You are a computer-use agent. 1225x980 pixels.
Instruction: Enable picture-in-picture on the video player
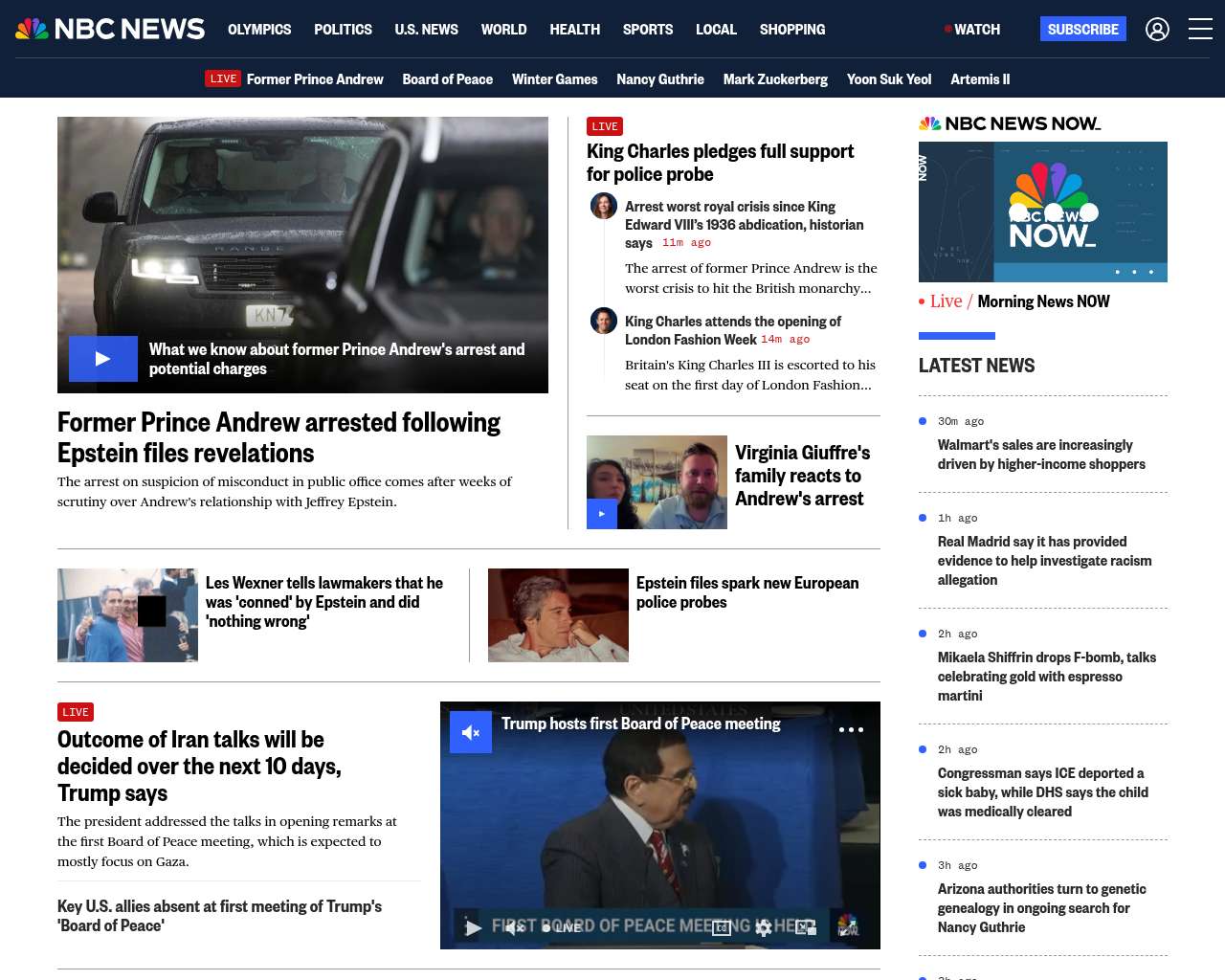click(x=806, y=927)
